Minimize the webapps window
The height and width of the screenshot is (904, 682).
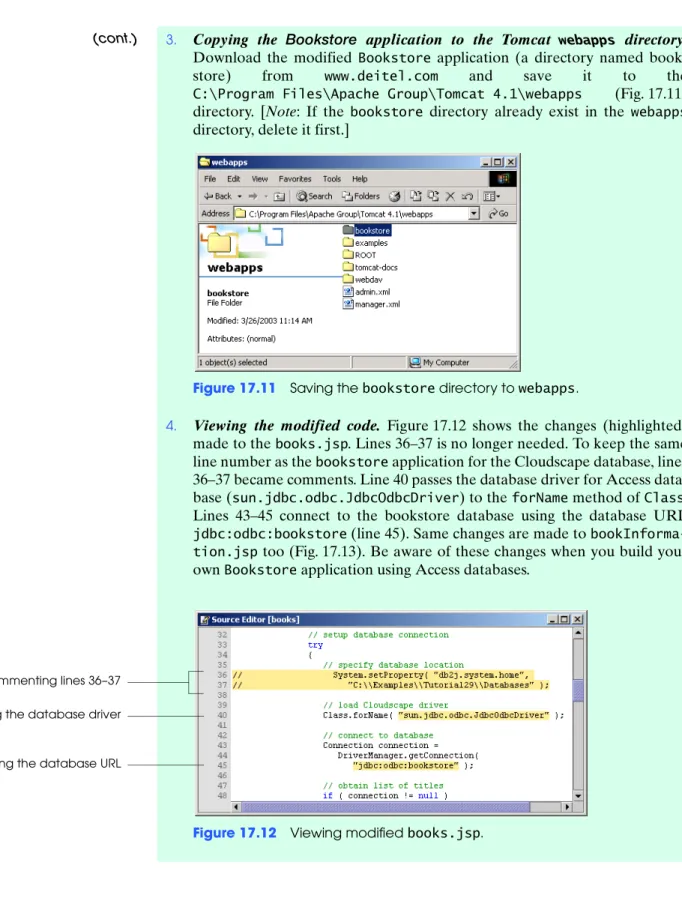pyautogui.click(x=486, y=162)
